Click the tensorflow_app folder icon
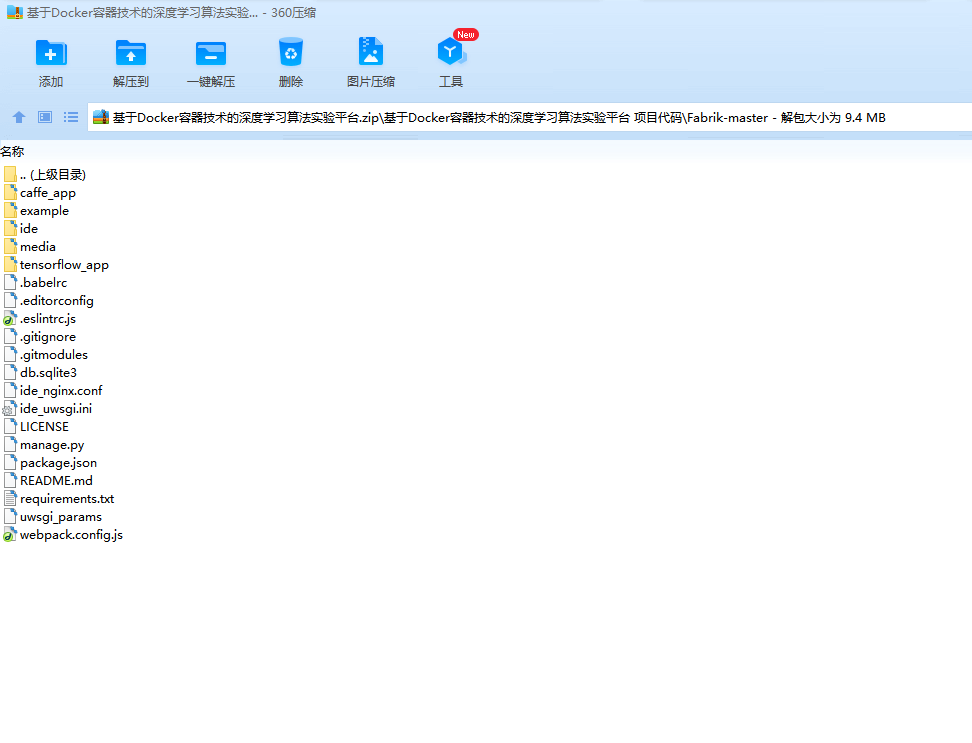This screenshot has height=743, width=972. pos(10,264)
